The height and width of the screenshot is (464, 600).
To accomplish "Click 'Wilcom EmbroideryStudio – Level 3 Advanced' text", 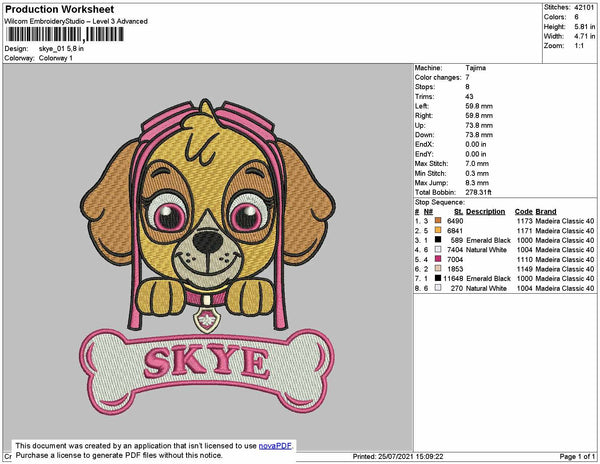I will click(x=76, y=21).
